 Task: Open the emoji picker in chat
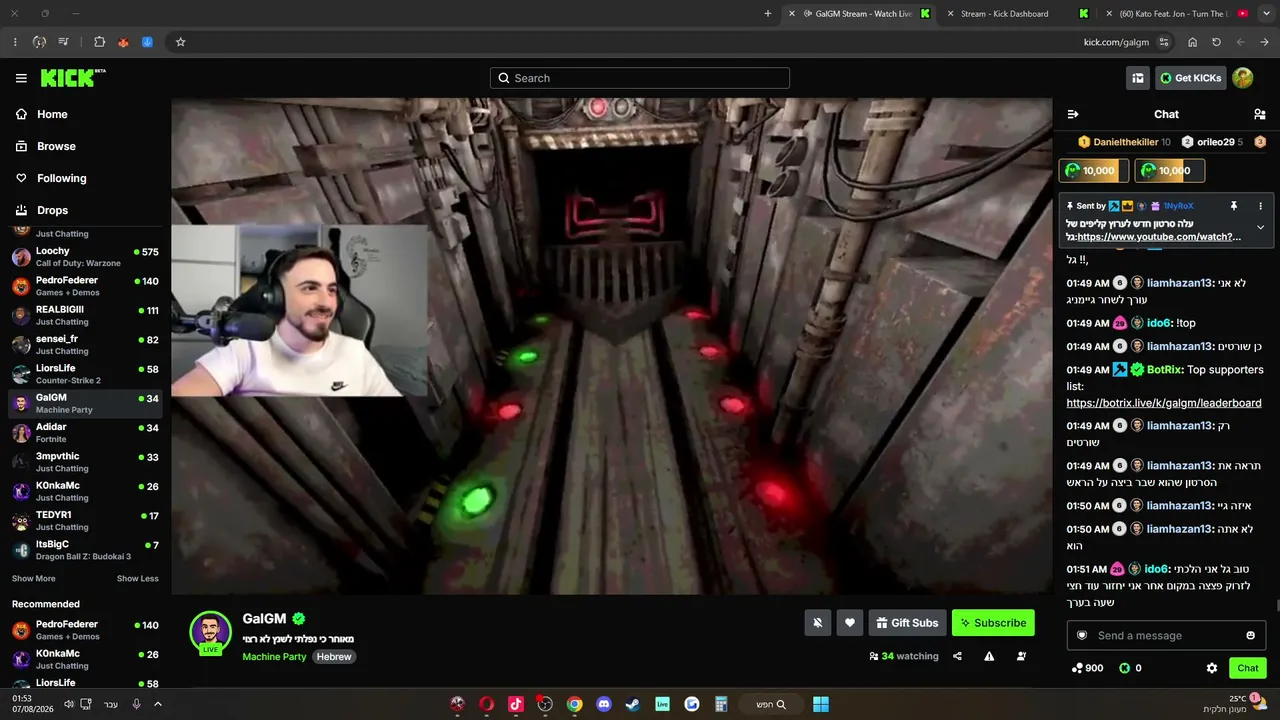pyautogui.click(x=1250, y=636)
